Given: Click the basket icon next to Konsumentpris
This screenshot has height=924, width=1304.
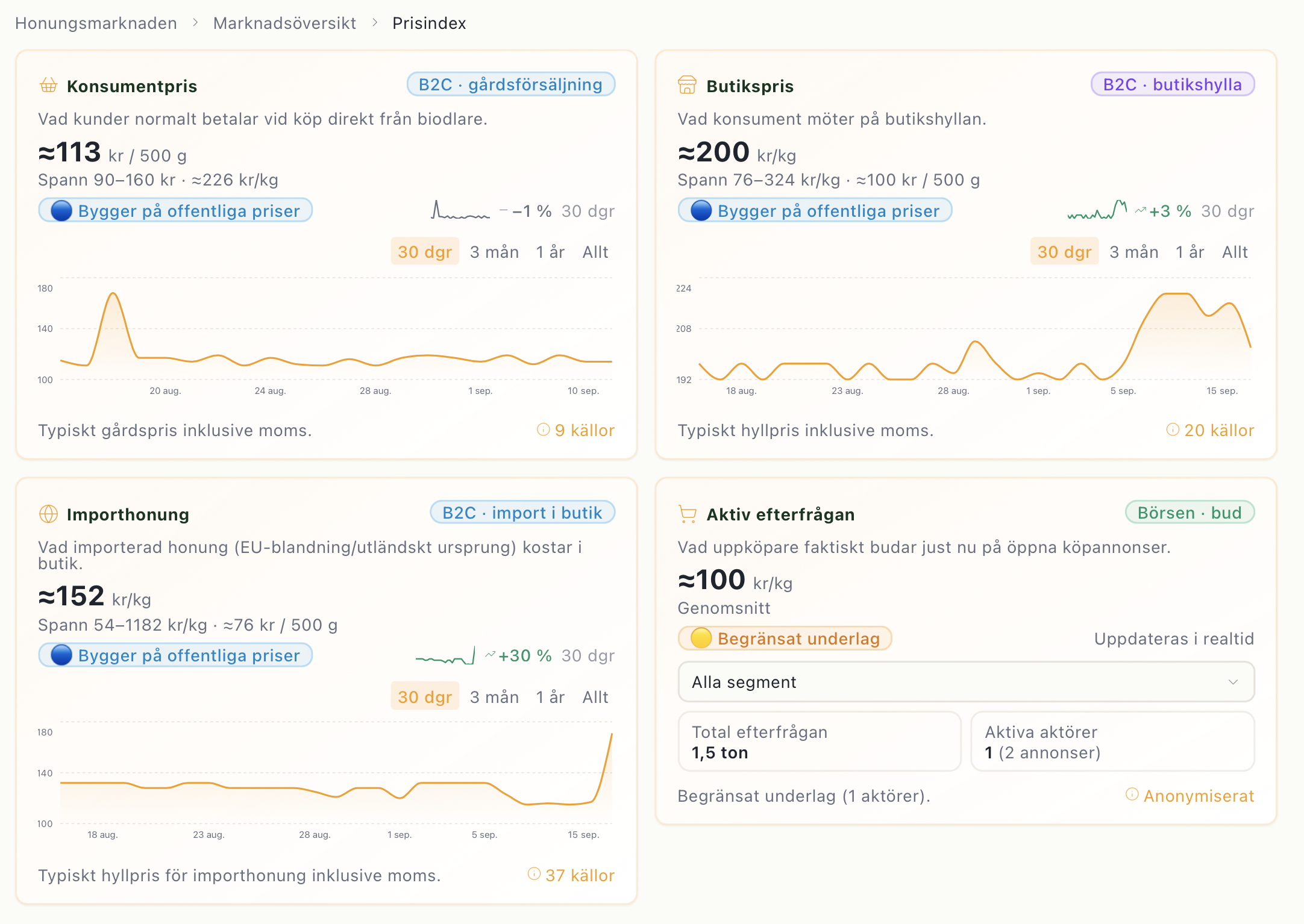Looking at the screenshot, I should click(x=49, y=86).
